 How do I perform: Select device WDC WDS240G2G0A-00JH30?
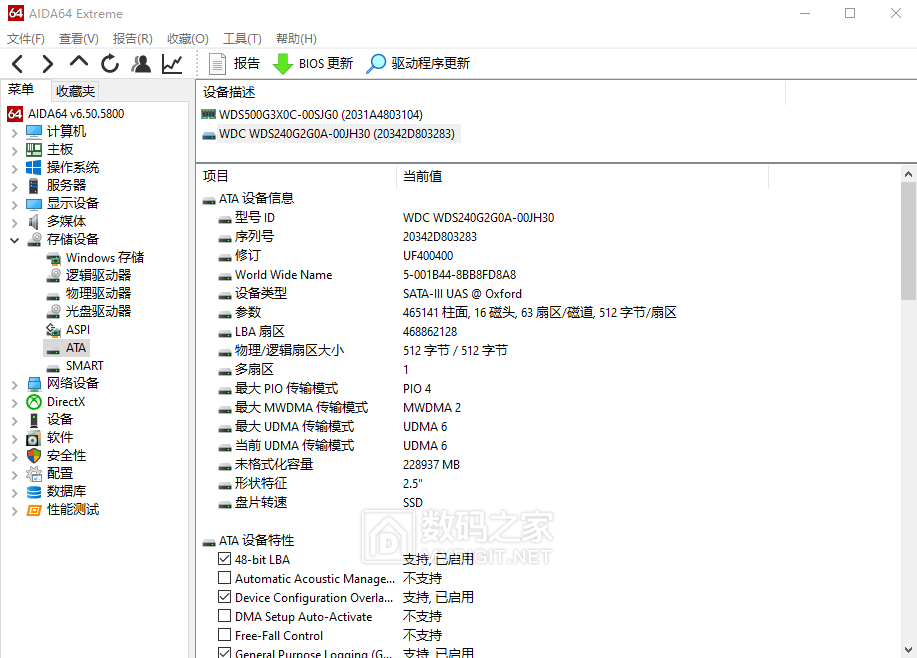(336, 134)
